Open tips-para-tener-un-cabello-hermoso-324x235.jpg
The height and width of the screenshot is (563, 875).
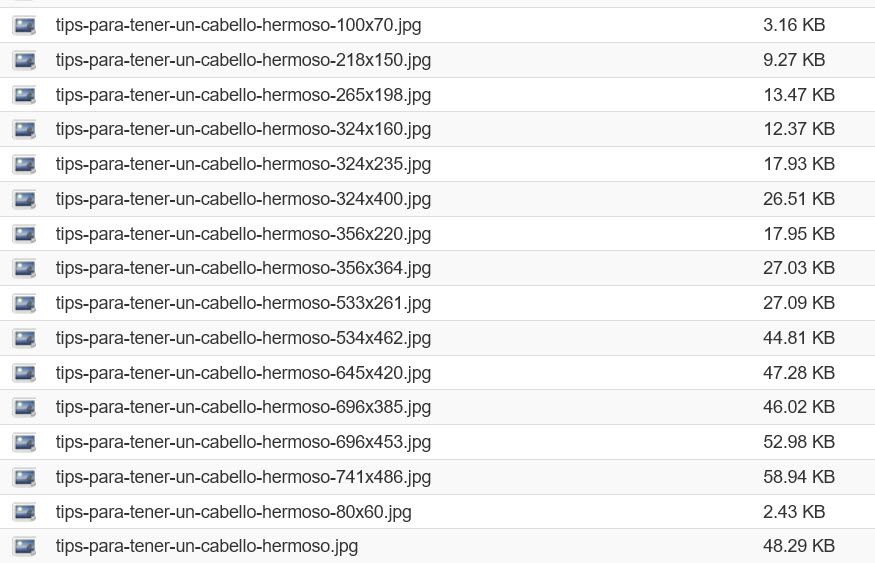click(243, 164)
